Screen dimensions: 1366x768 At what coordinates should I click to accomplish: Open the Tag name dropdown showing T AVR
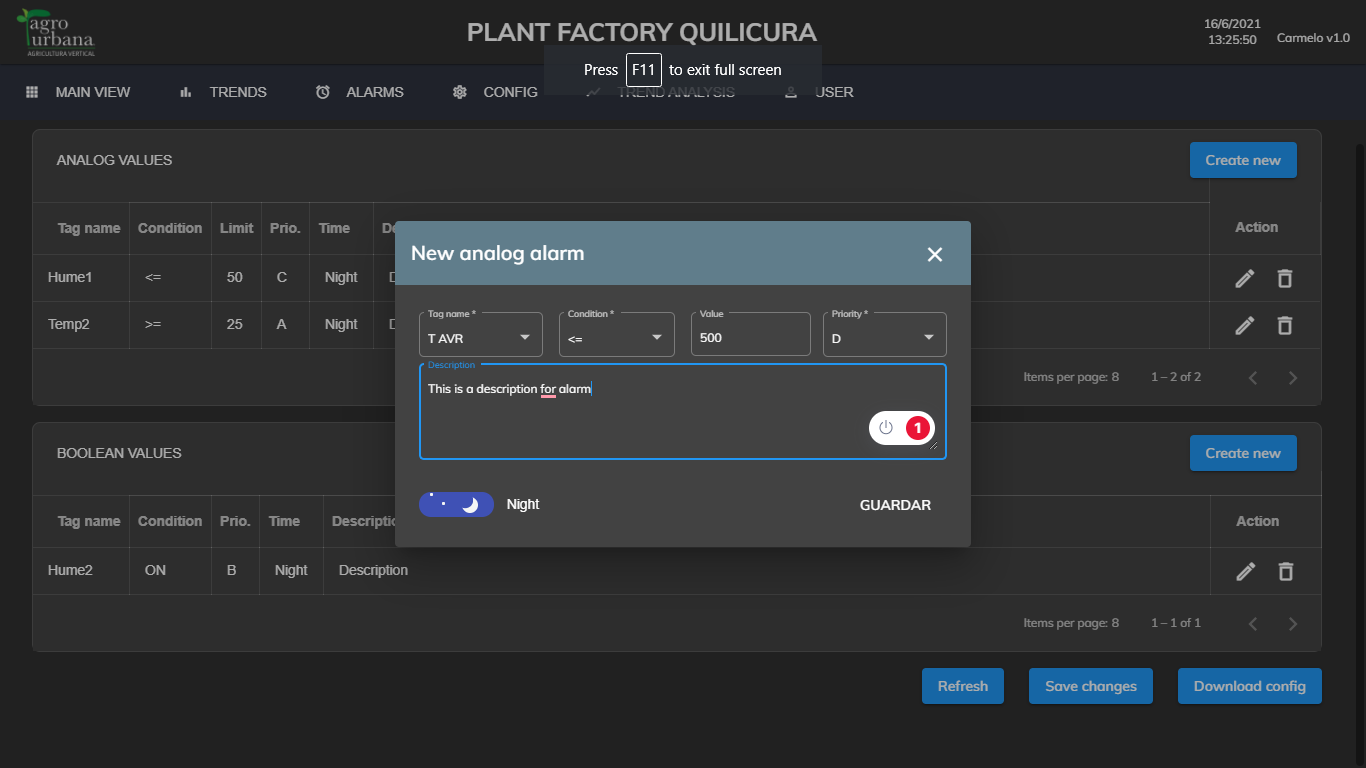click(x=481, y=334)
